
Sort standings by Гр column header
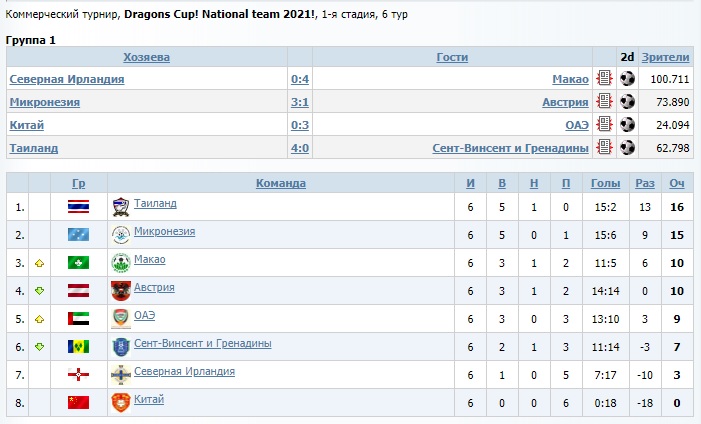pos(79,183)
